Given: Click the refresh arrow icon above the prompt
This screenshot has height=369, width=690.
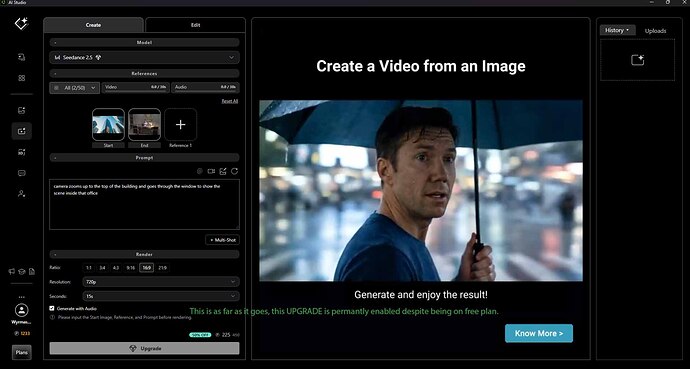Looking at the screenshot, I should tap(235, 171).
